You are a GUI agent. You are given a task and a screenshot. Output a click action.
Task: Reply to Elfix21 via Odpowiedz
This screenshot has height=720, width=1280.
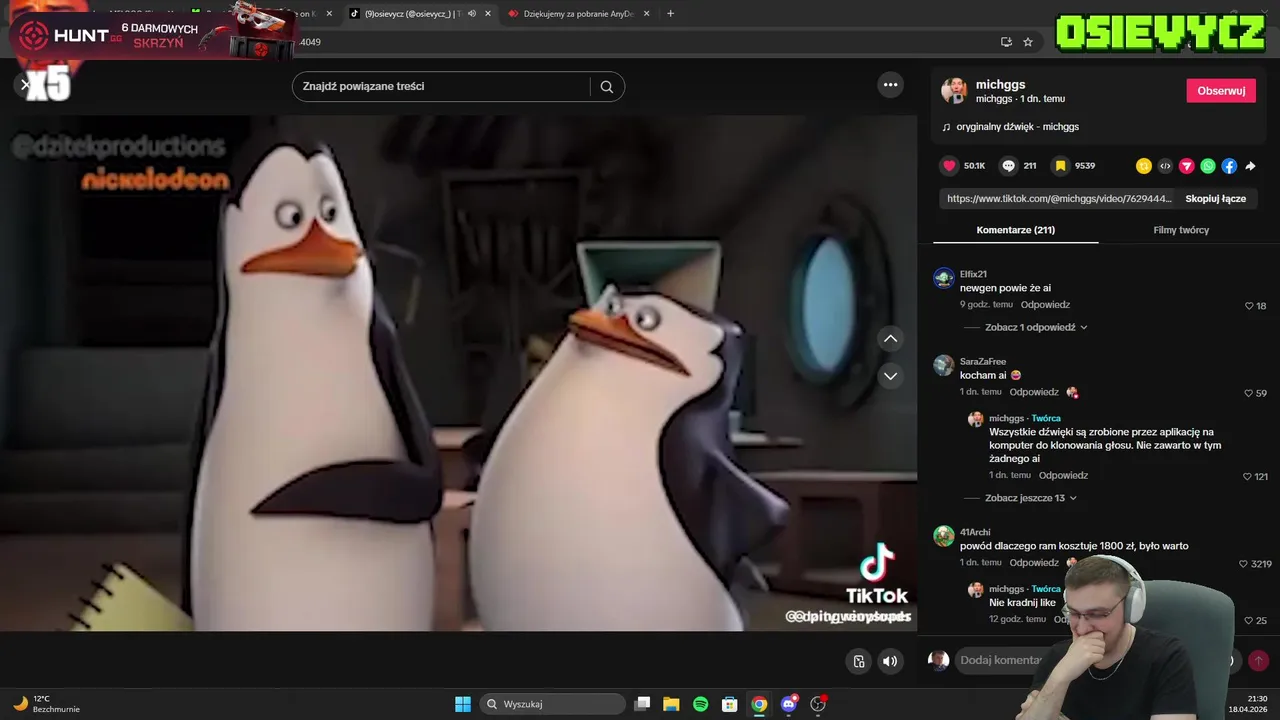1045,305
